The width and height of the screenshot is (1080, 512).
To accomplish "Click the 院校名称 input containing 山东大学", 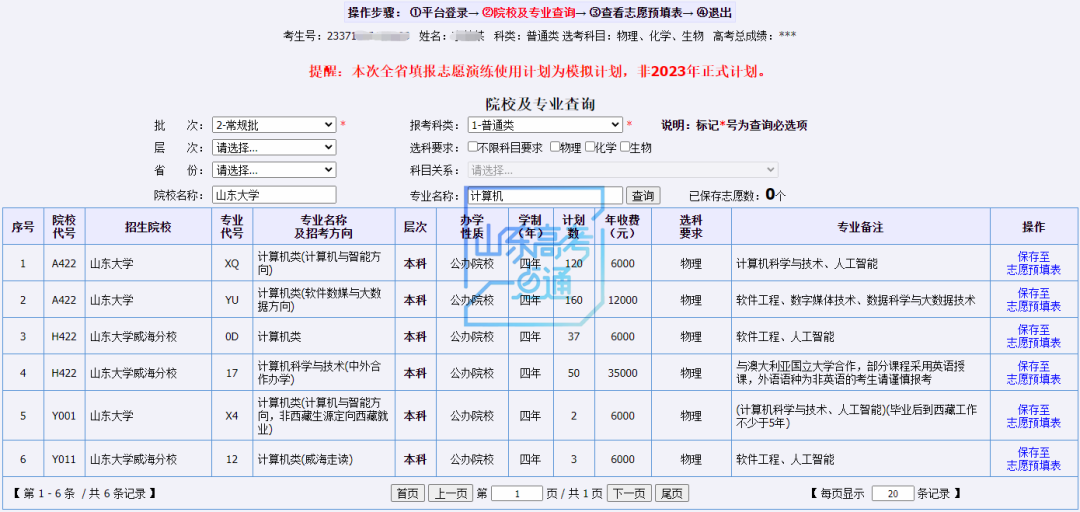I will coord(274,196).
